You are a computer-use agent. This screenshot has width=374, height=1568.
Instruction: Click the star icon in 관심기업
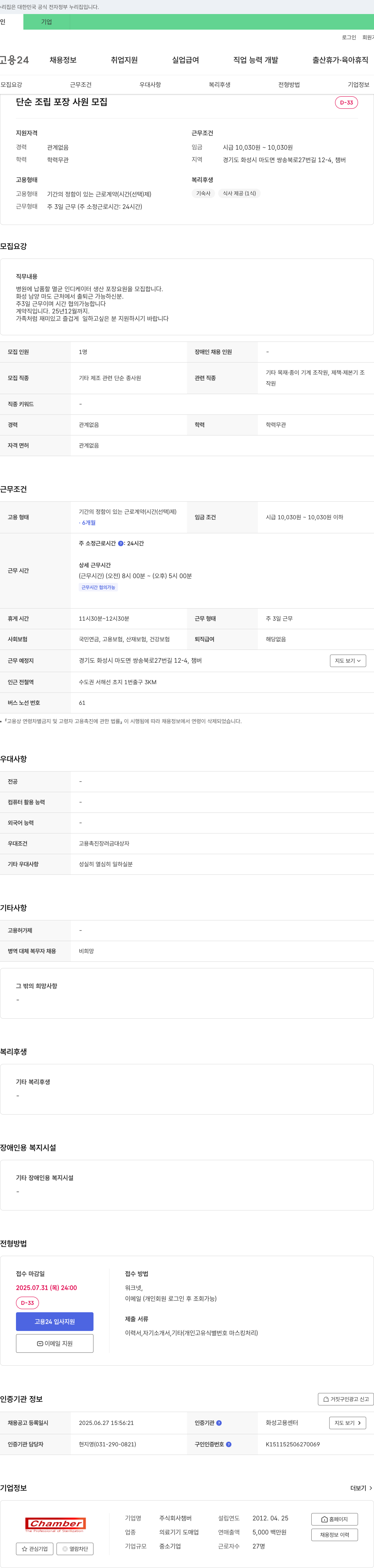[x=24, y=1549]
